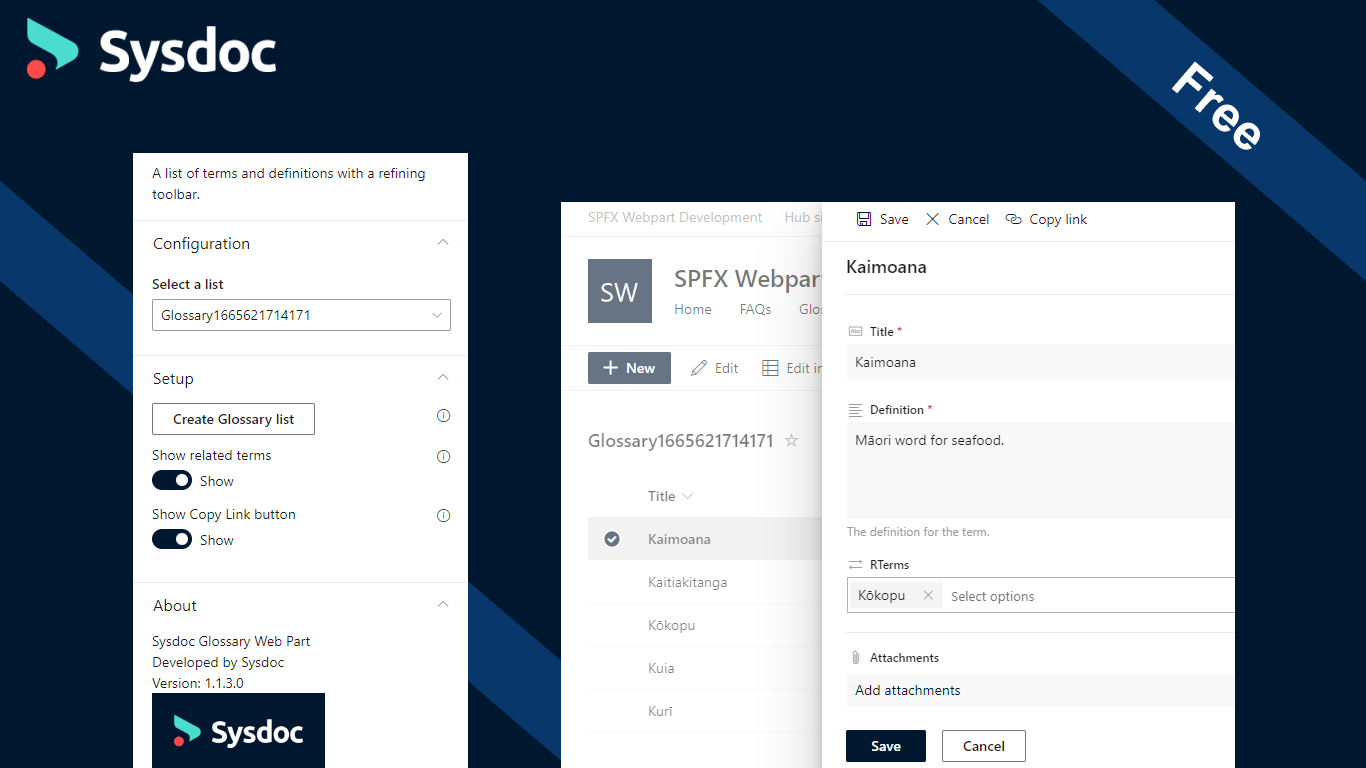The height and width of the screenshot is (768, 1366).
Task: Collapse the Setup section
Action: [444, 377]
